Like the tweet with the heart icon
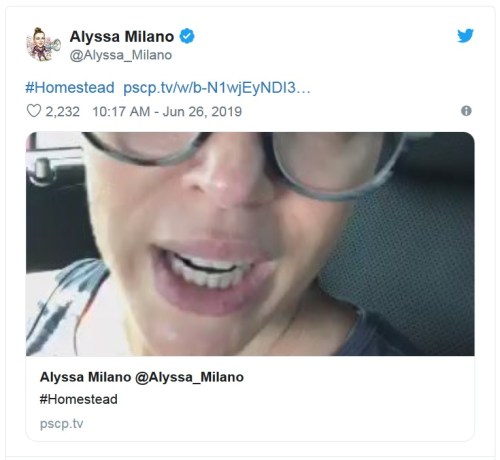This screenshot has width=500, height=460. [x=34, y=111]
